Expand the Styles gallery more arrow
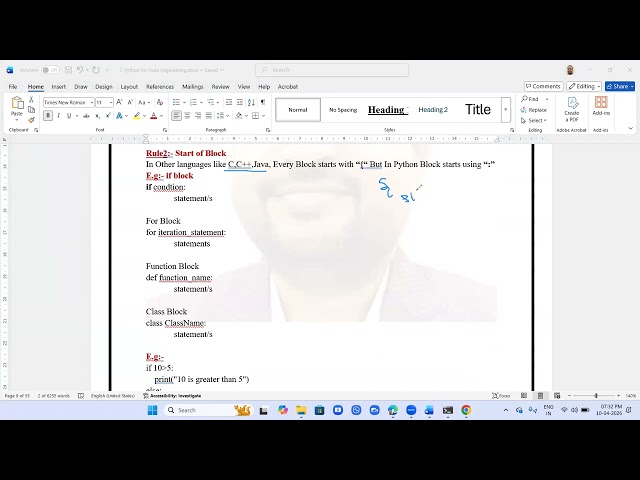 pyautogui.click(x=506, y=109)
